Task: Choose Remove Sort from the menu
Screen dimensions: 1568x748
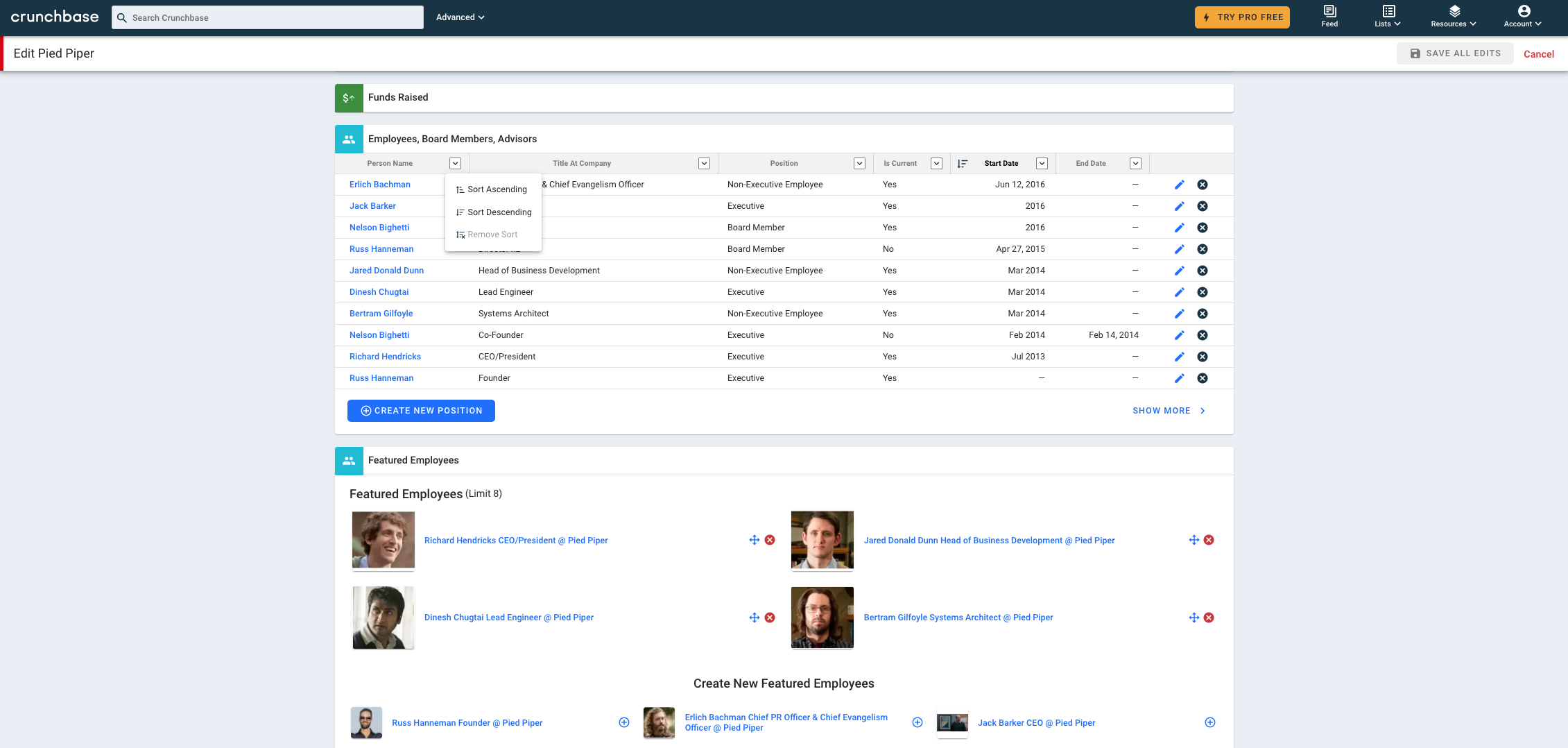Action: tap(493, 235)
